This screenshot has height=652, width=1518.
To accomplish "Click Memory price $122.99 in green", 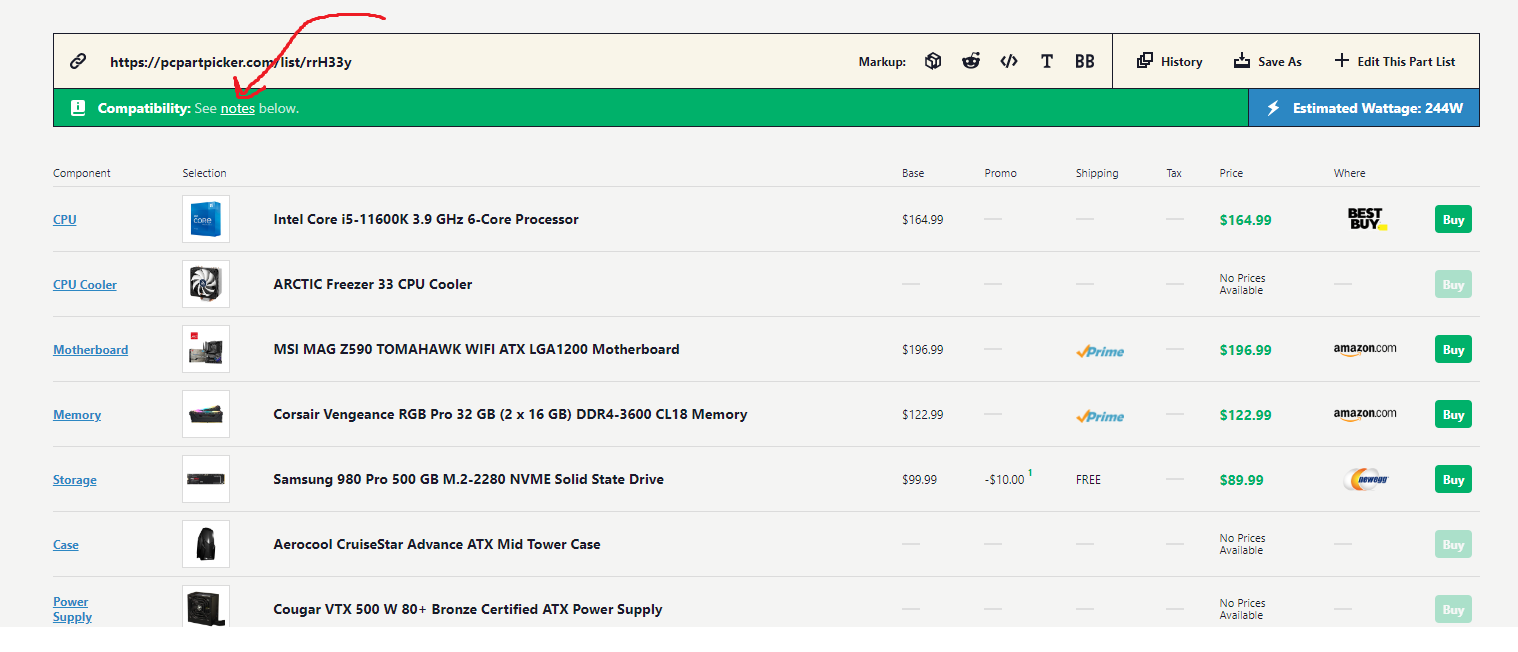I will click(x=1246, y=415).
